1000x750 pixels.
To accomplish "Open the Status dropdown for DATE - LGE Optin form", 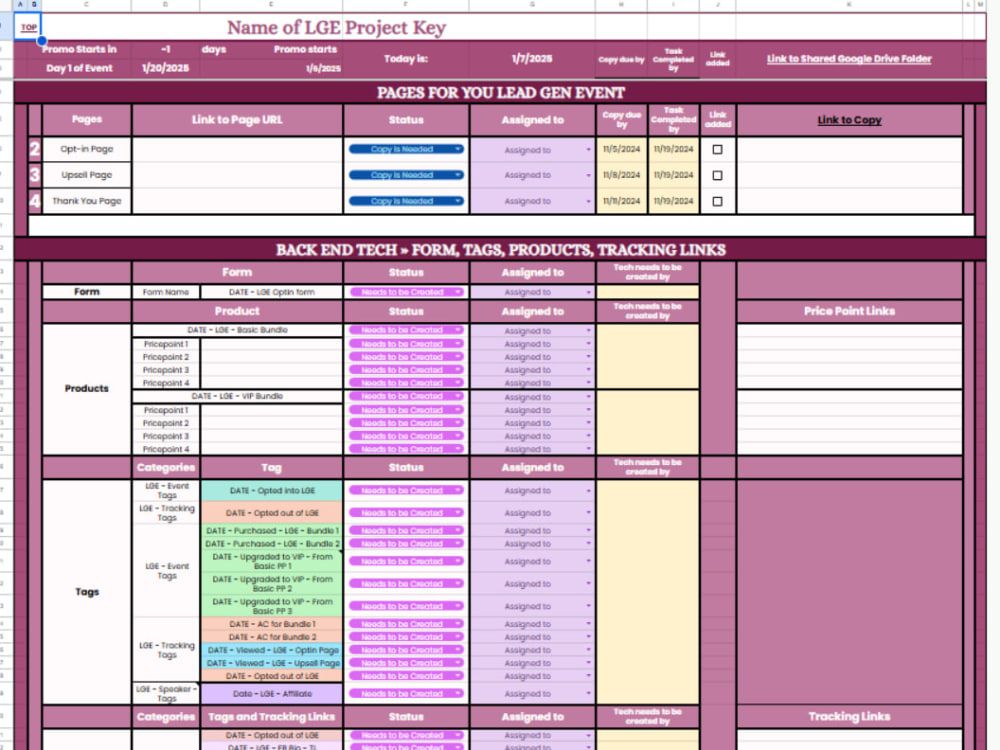I will [406, 292].
